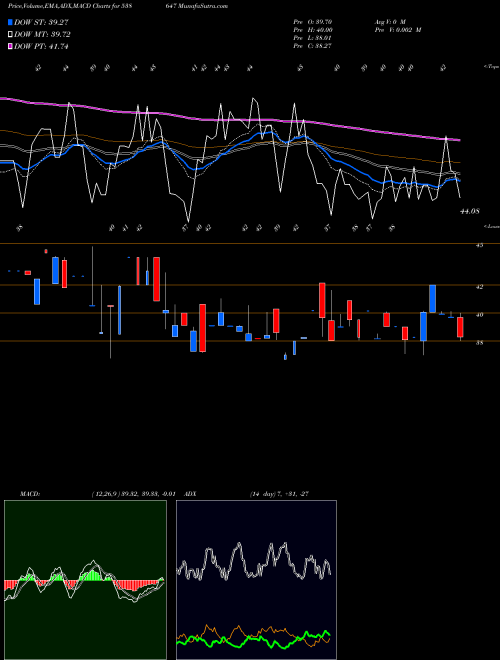Click the 40 price axis label
500x660 pixels.
[479, 314]
